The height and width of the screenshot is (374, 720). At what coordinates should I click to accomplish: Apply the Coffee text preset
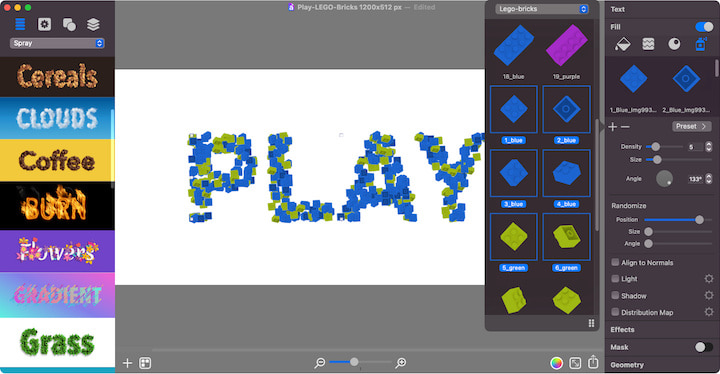tap(57, 160)
